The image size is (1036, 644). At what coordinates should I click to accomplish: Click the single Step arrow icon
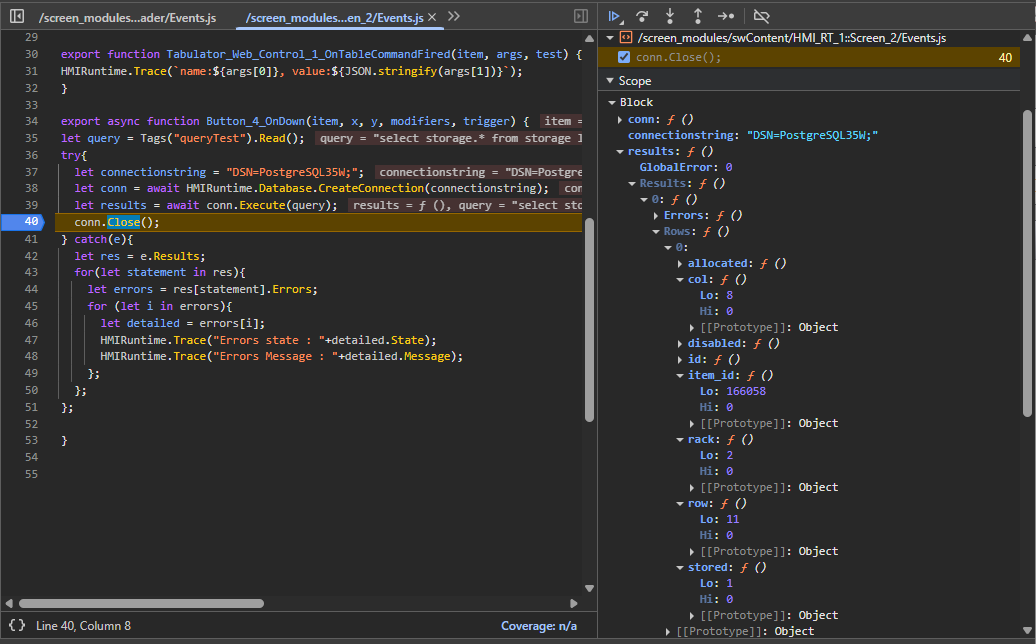[726, 16]
